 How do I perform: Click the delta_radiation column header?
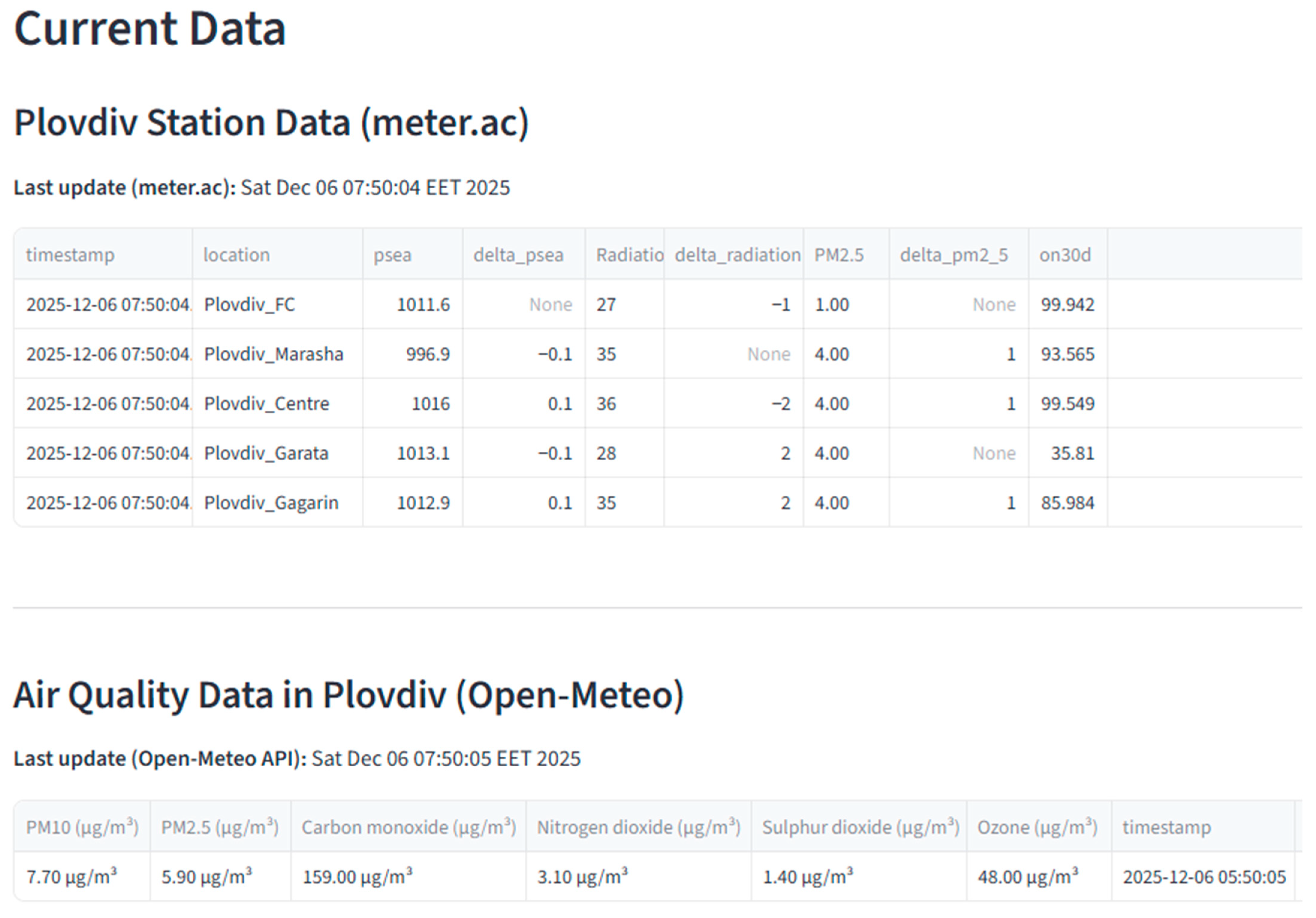click(x=737, y=254)
